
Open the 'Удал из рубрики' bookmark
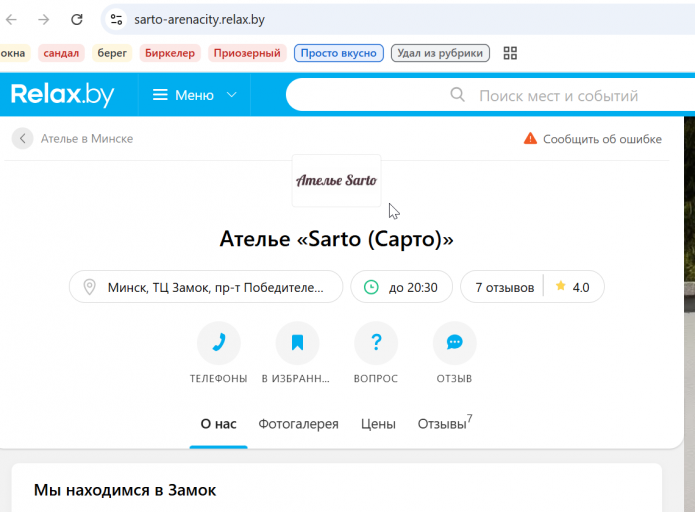click(440, 53)
